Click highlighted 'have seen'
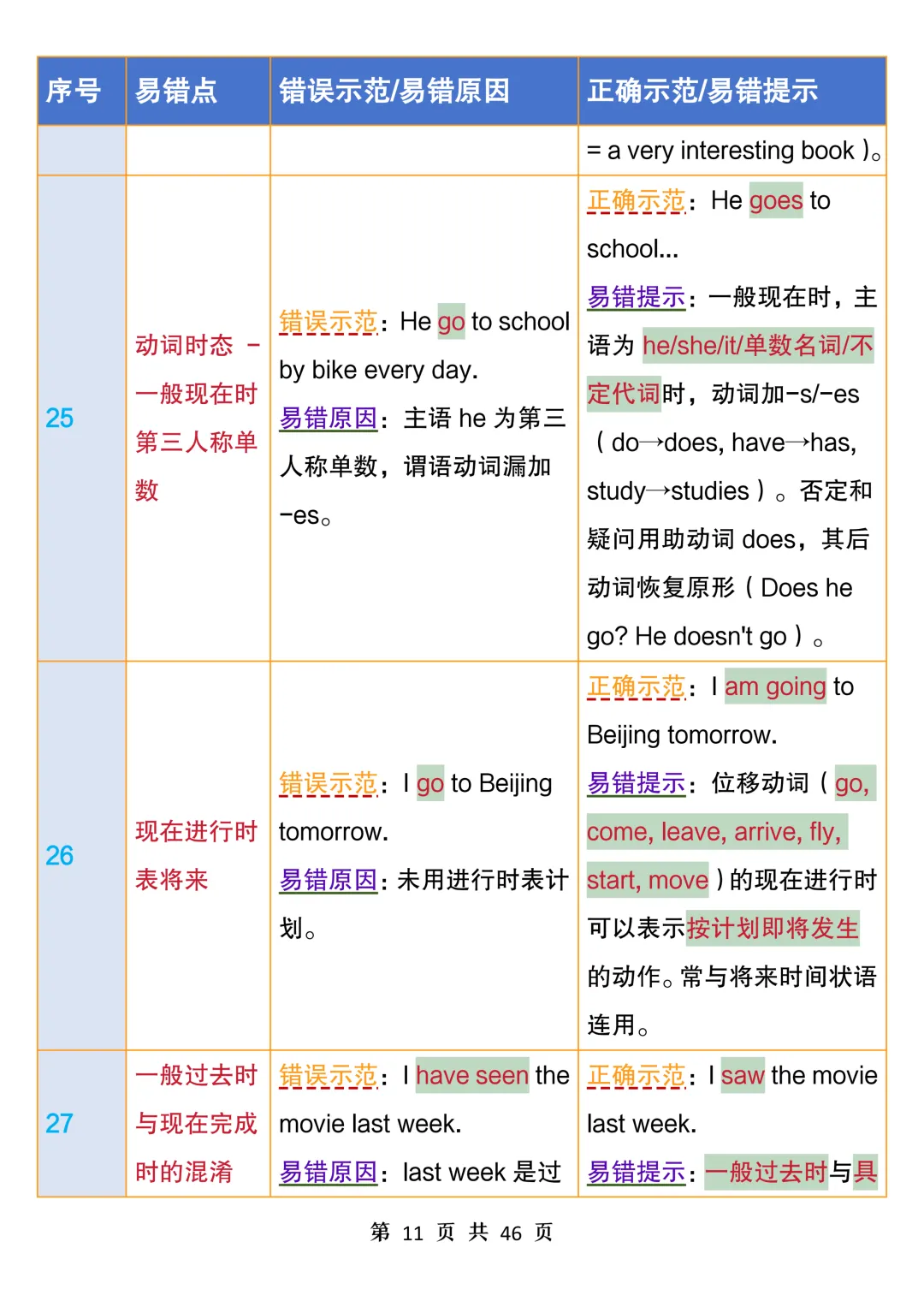 coord(472,1075)
